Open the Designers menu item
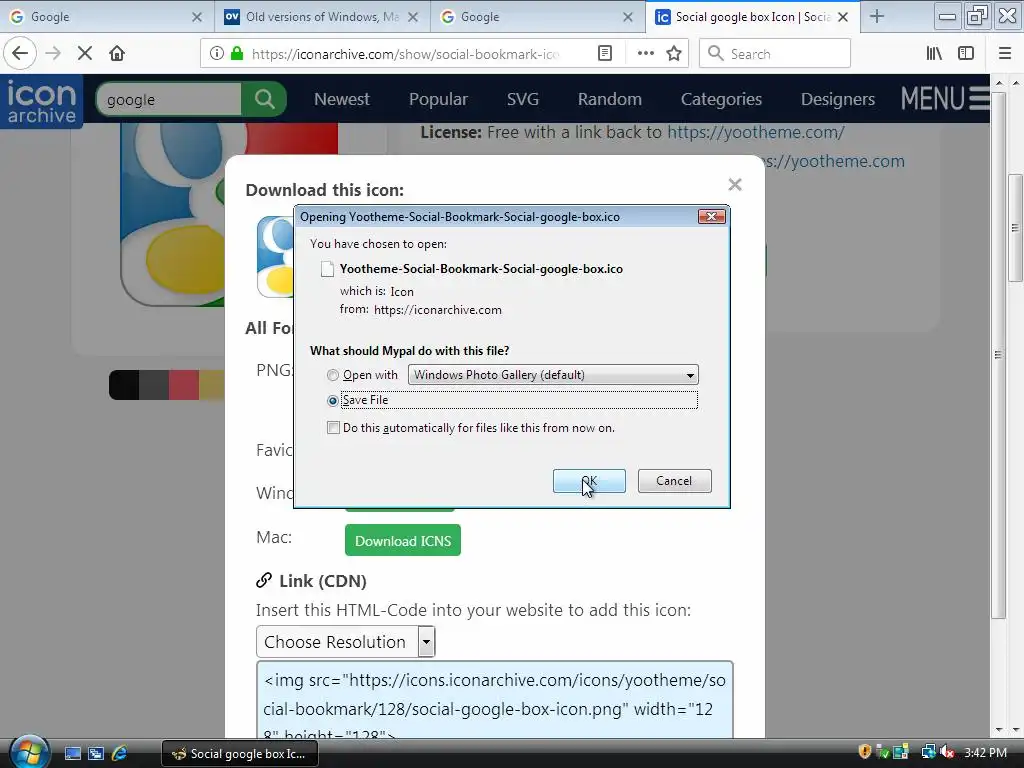This screenshot has height=768, width=1024. pos(837,99)
